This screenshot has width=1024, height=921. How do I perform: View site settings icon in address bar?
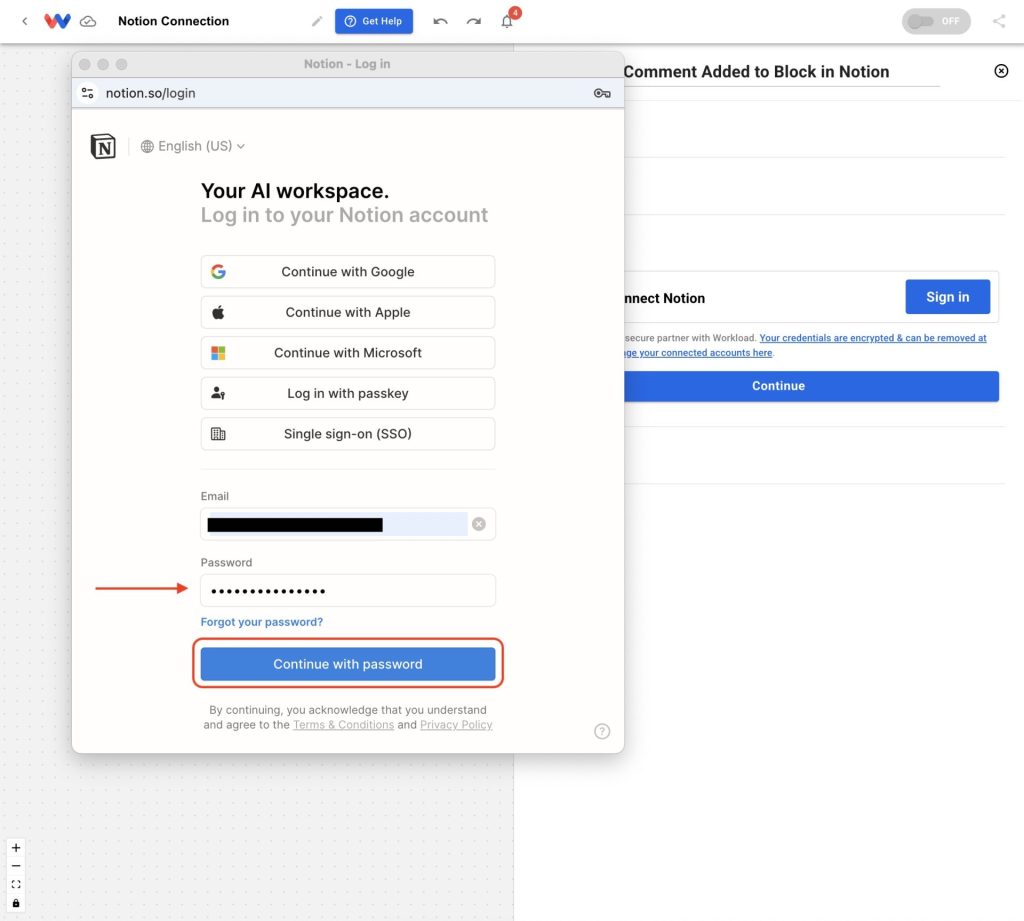88,93
